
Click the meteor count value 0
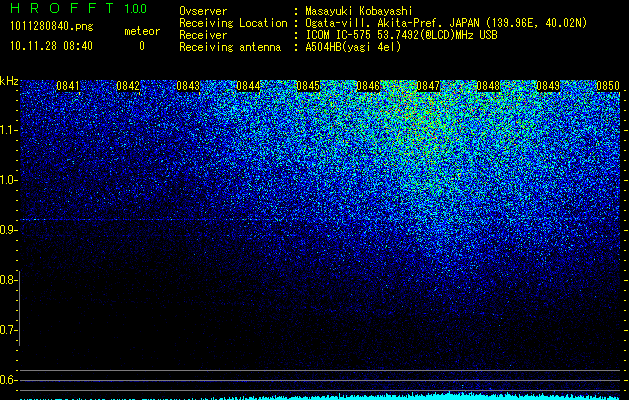coord(142,46)
